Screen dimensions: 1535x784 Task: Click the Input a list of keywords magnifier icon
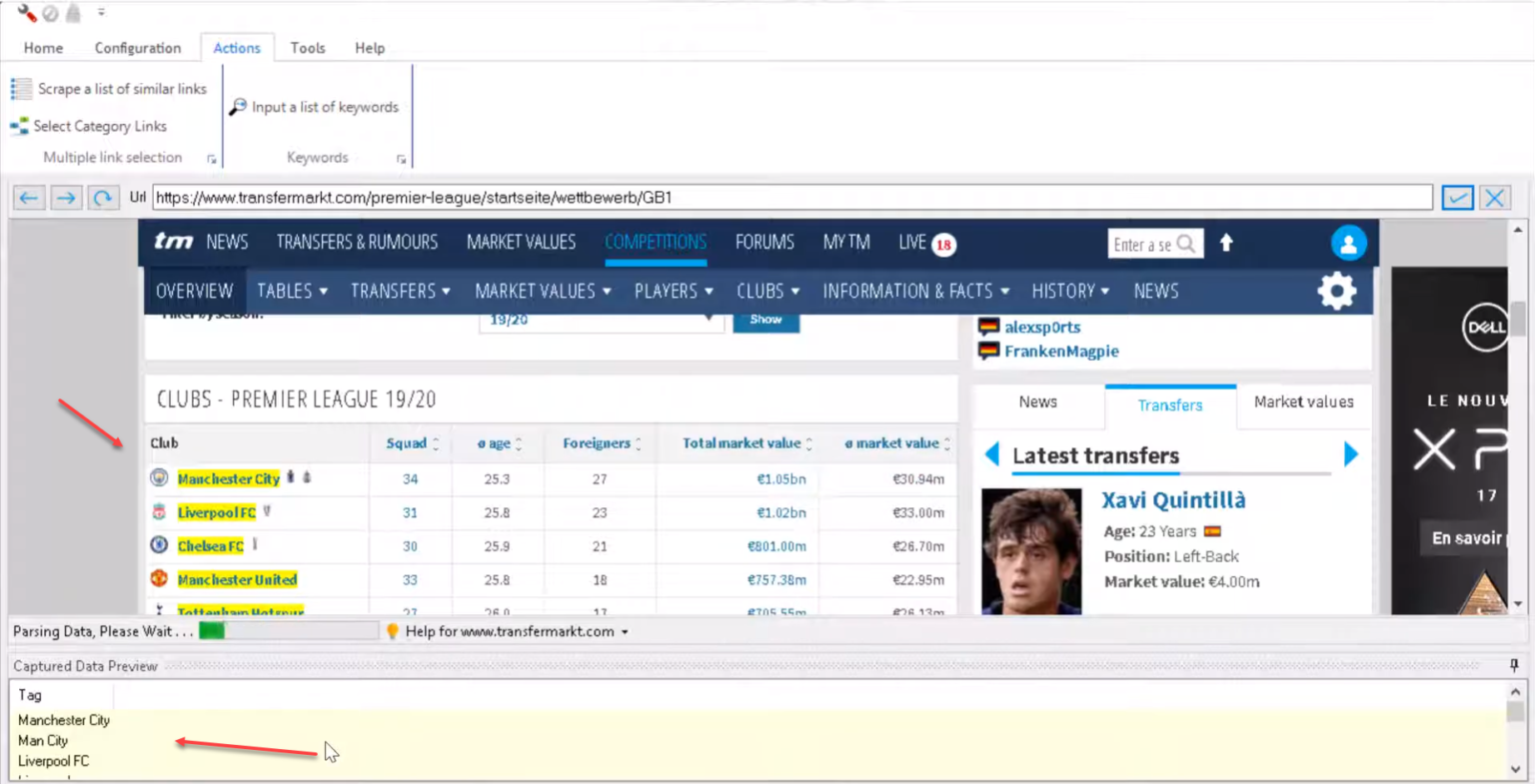pyautogui.click(x=239, y=107)
